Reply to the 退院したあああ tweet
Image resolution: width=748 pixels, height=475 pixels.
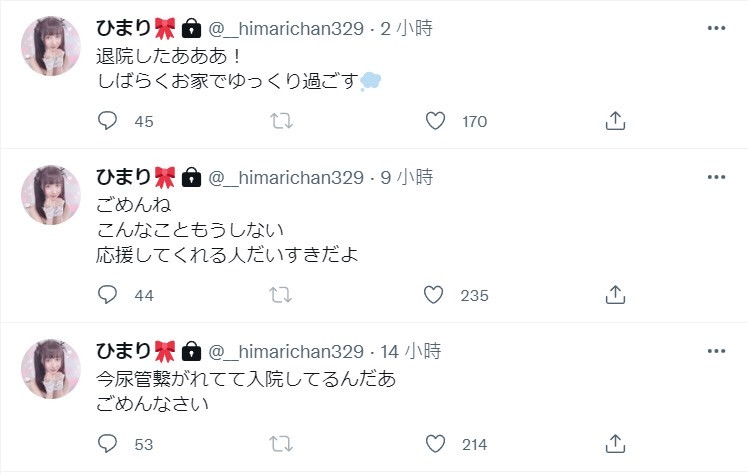click(x=109, y=121)
